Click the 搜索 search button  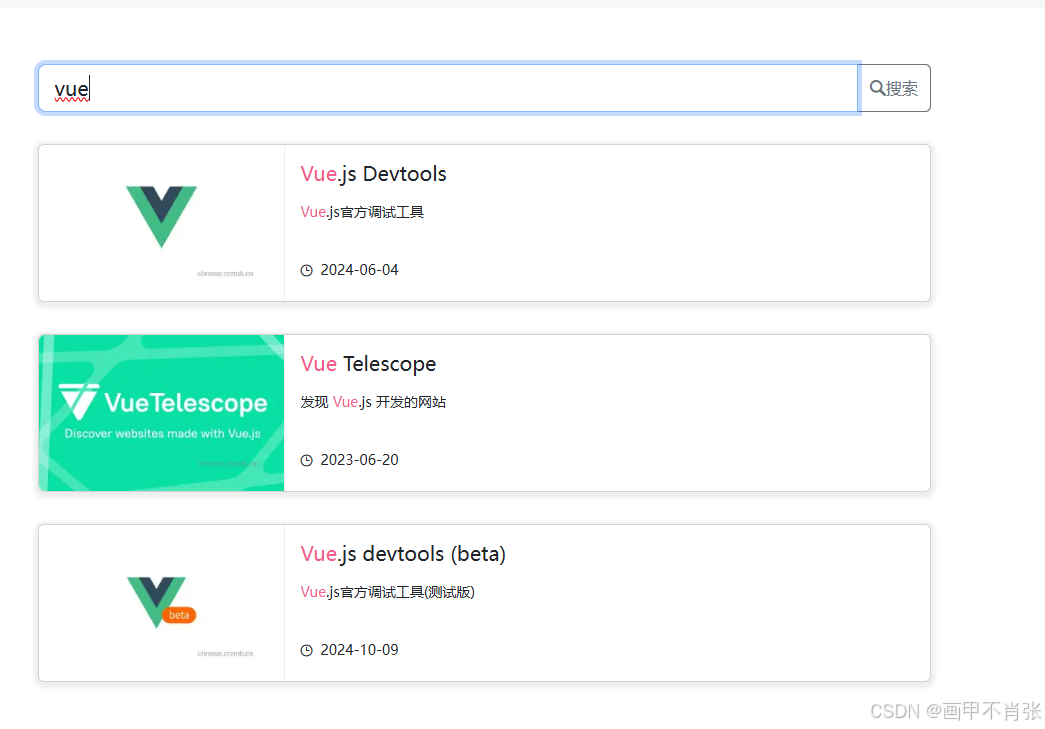[x=894, y=88]
